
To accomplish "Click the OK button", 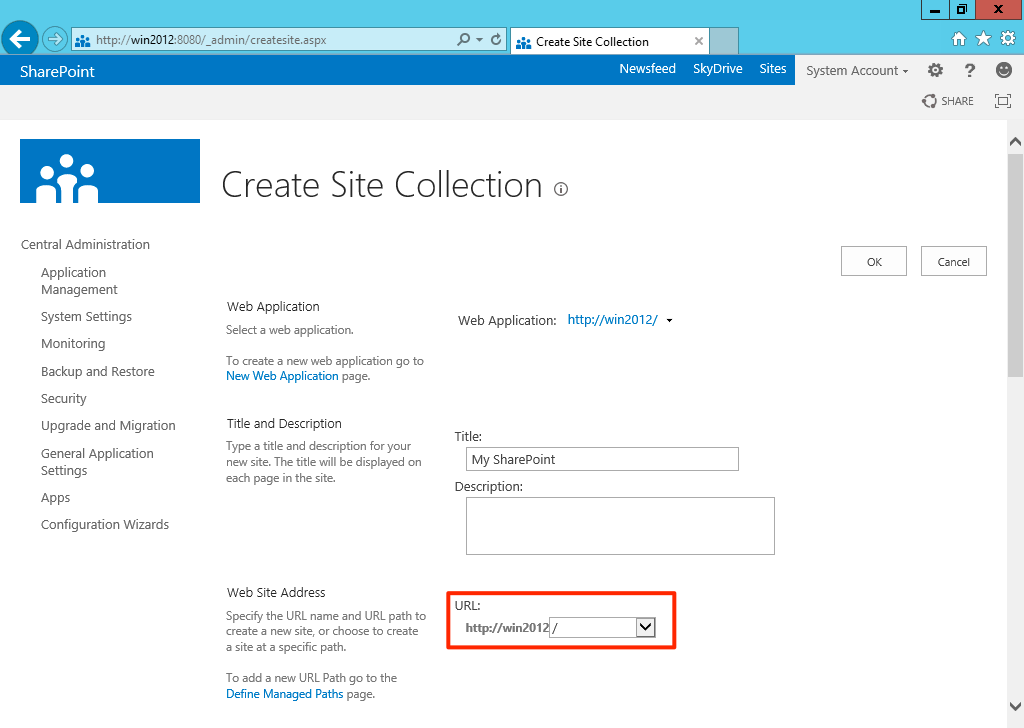I will (x=874, y=261).
